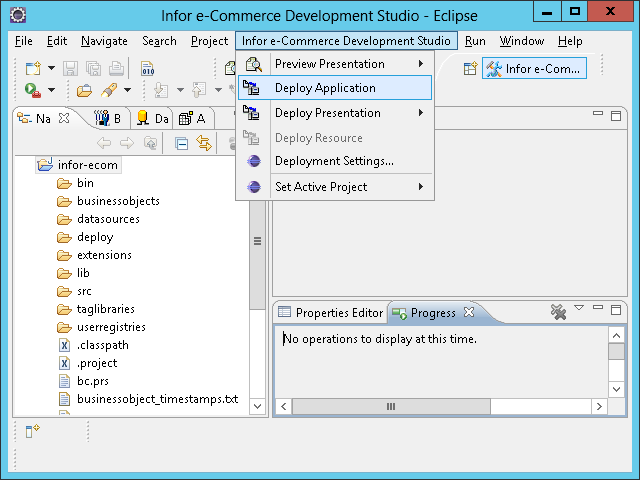This screenshot has width=640, height=480.
Task: Click the binary 010 toolbar icon
Action: pyautogui.click(x=147, y=68)
